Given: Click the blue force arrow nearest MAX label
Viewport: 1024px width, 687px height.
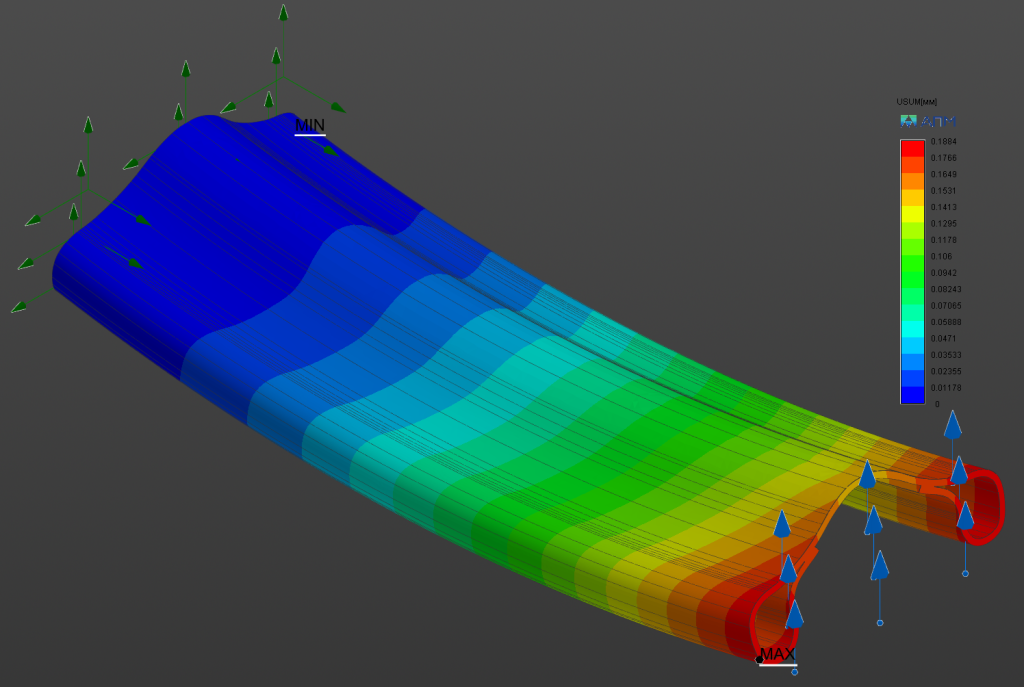Looking at the screenshot, I should (794, 614).
